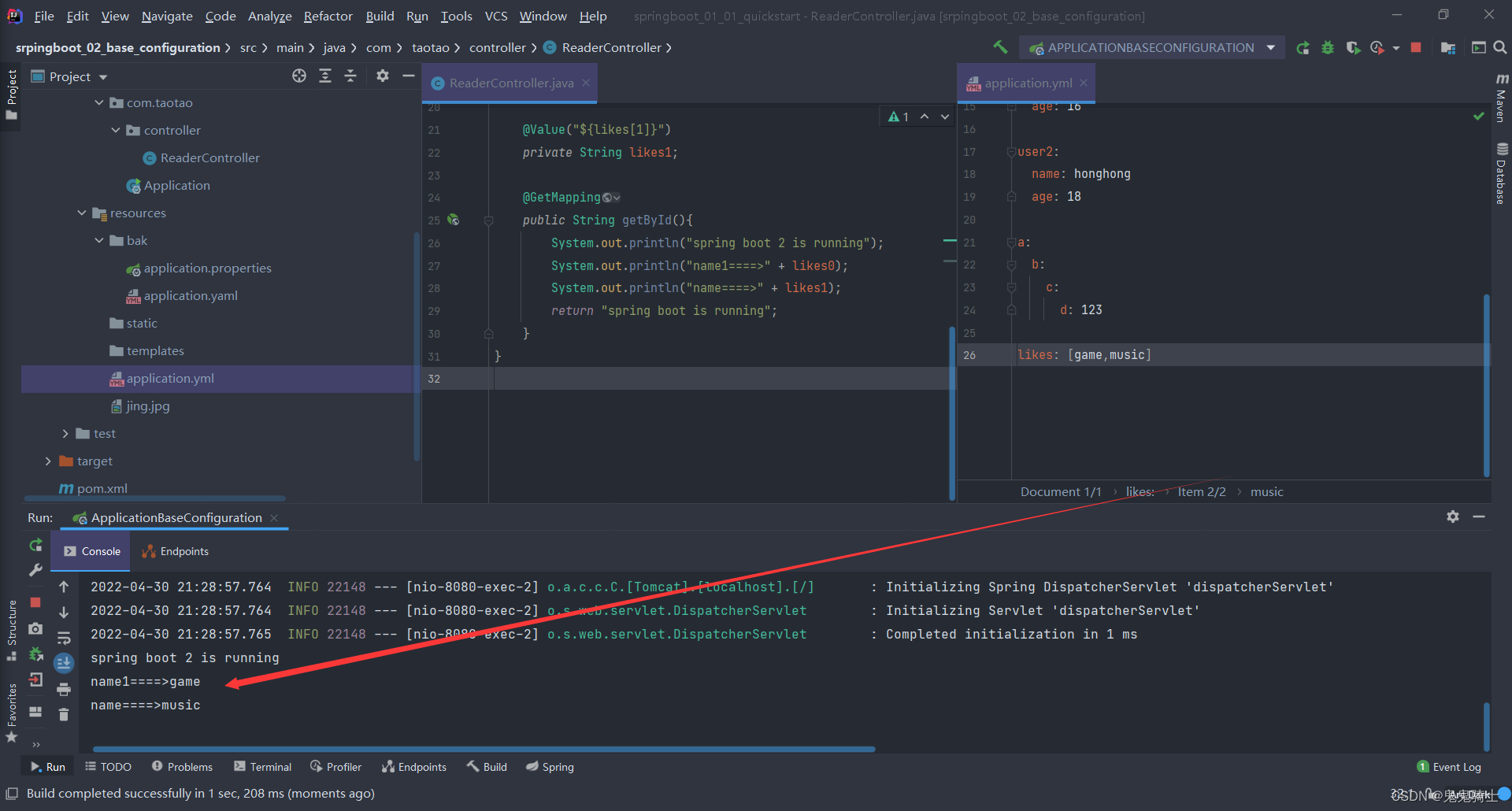1512x811 pixels.
Task: Open the run configuration dropdown
Action: [x=1271, y=48]
